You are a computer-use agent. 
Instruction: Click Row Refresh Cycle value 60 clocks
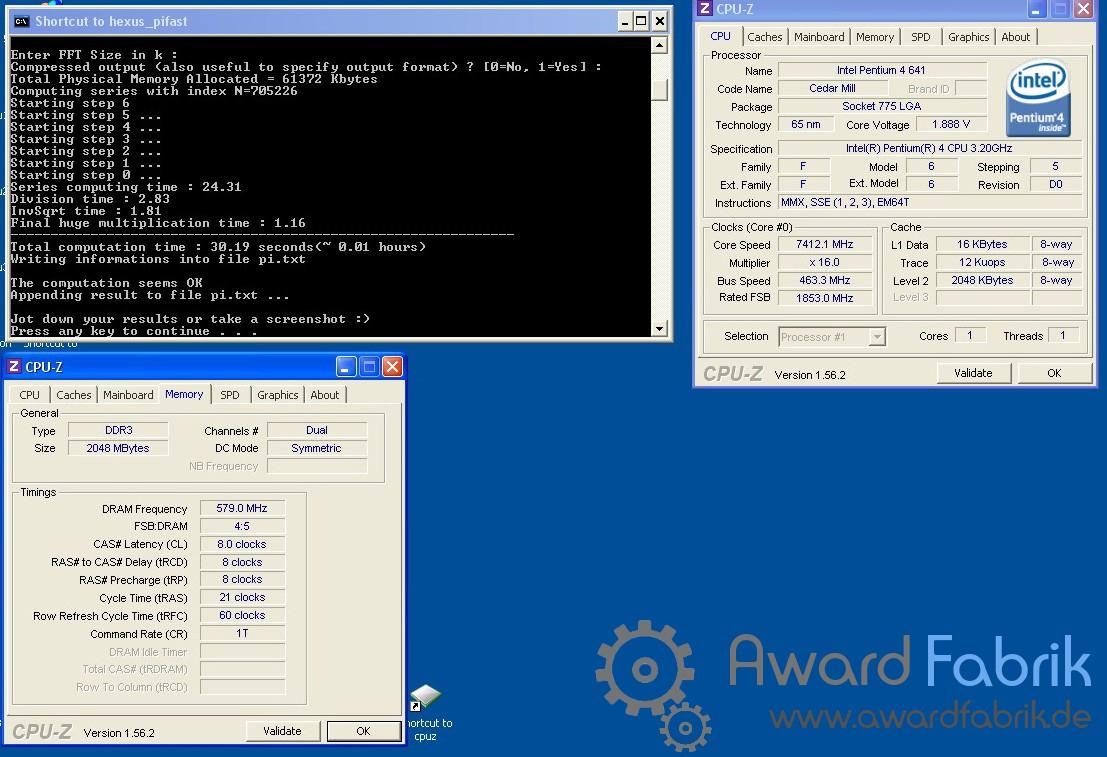point(242,615)
